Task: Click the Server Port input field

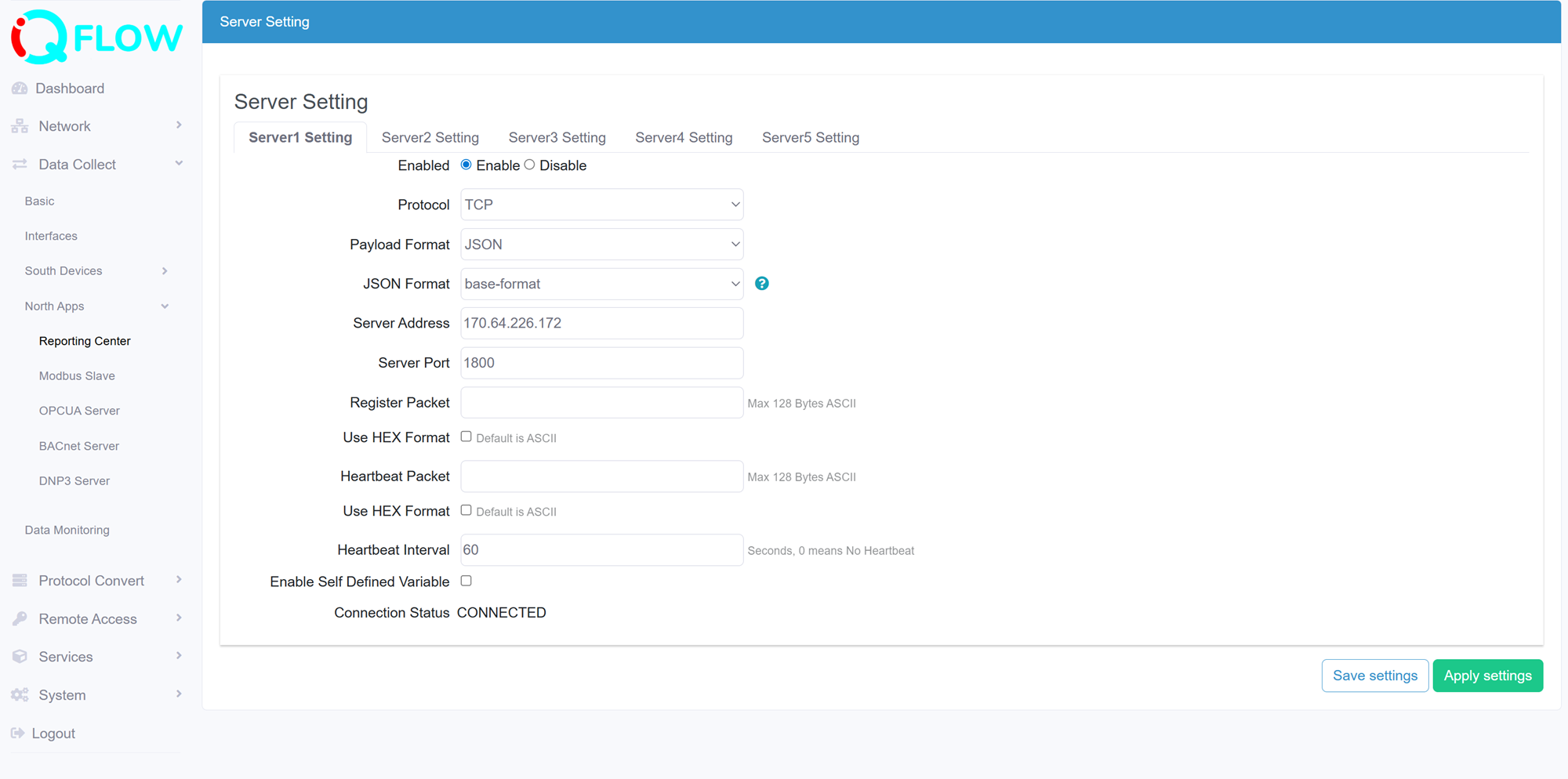Action: point(601,362)
